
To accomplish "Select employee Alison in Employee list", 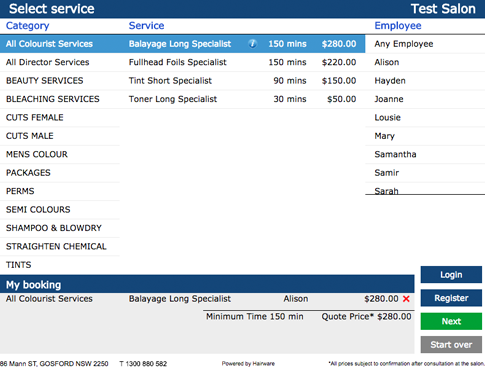I will coord(425,62).
